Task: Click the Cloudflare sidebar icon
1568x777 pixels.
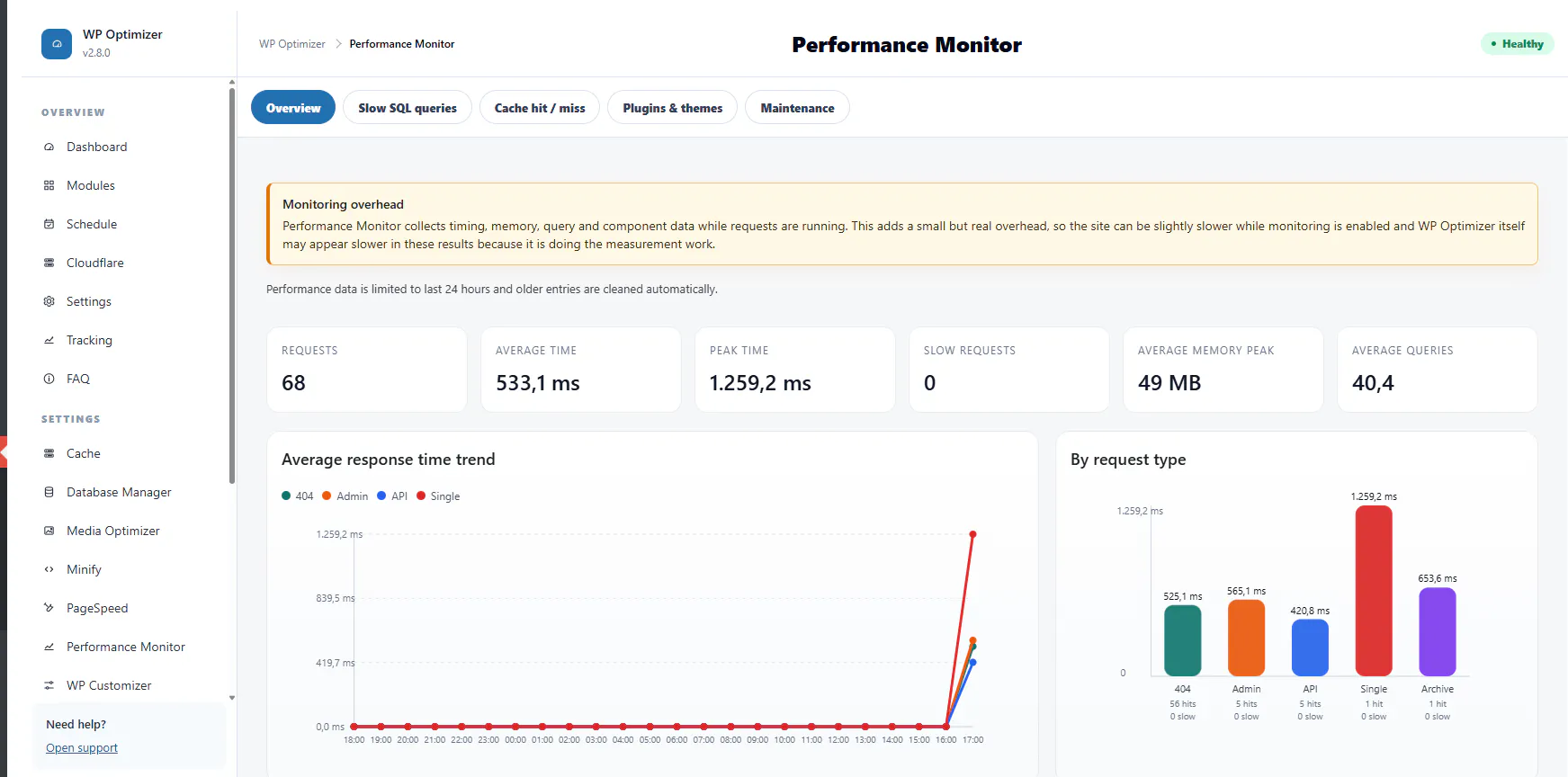Action: point(49,263)
